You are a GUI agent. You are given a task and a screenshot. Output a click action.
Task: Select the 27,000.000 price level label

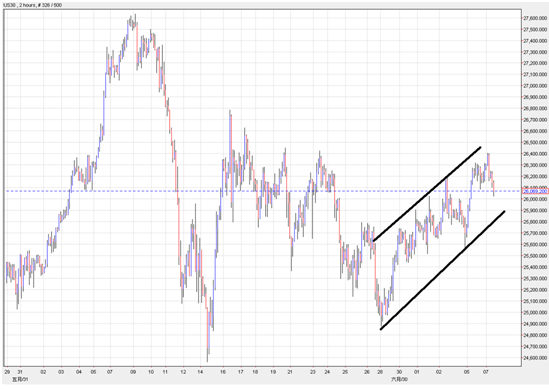[x=535, y=86]
